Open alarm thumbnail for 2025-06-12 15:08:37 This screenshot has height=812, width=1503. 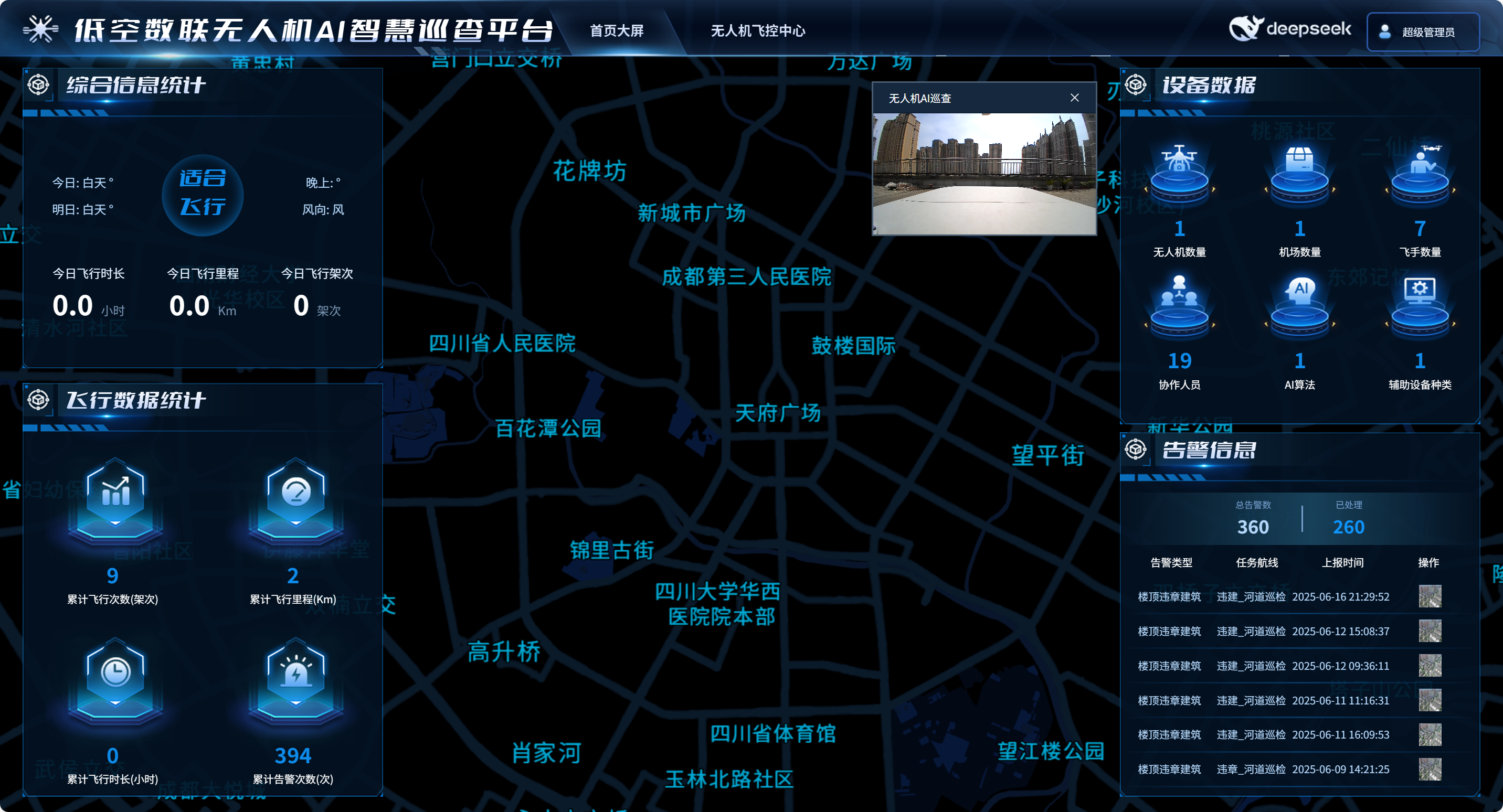tap(1430, 631)
